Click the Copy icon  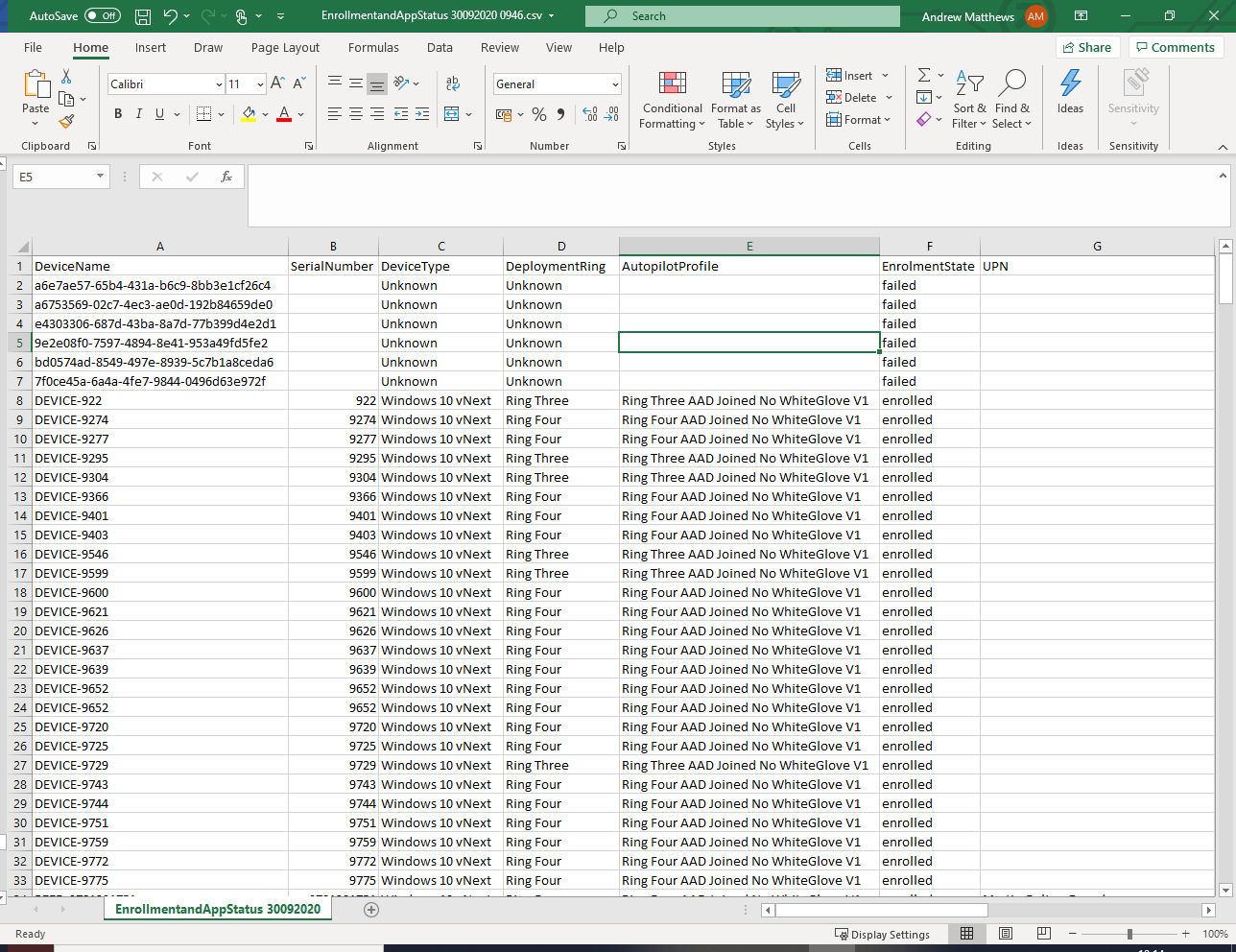pyautogui.click(x=66, y=99)
